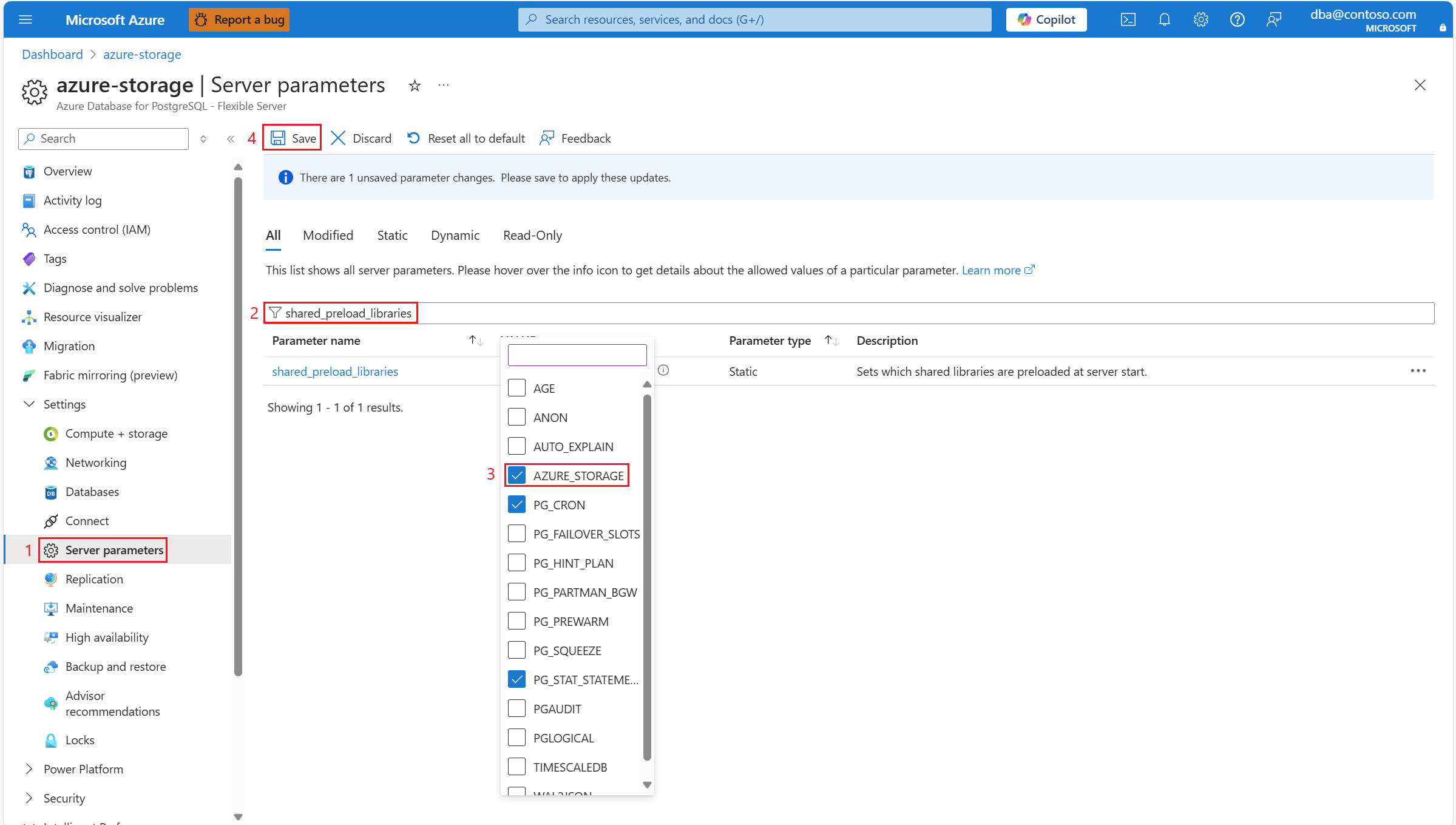
Task: Open Cloud Shell from the top bar
Action: pyautogui.click(x=1128, y=19)
